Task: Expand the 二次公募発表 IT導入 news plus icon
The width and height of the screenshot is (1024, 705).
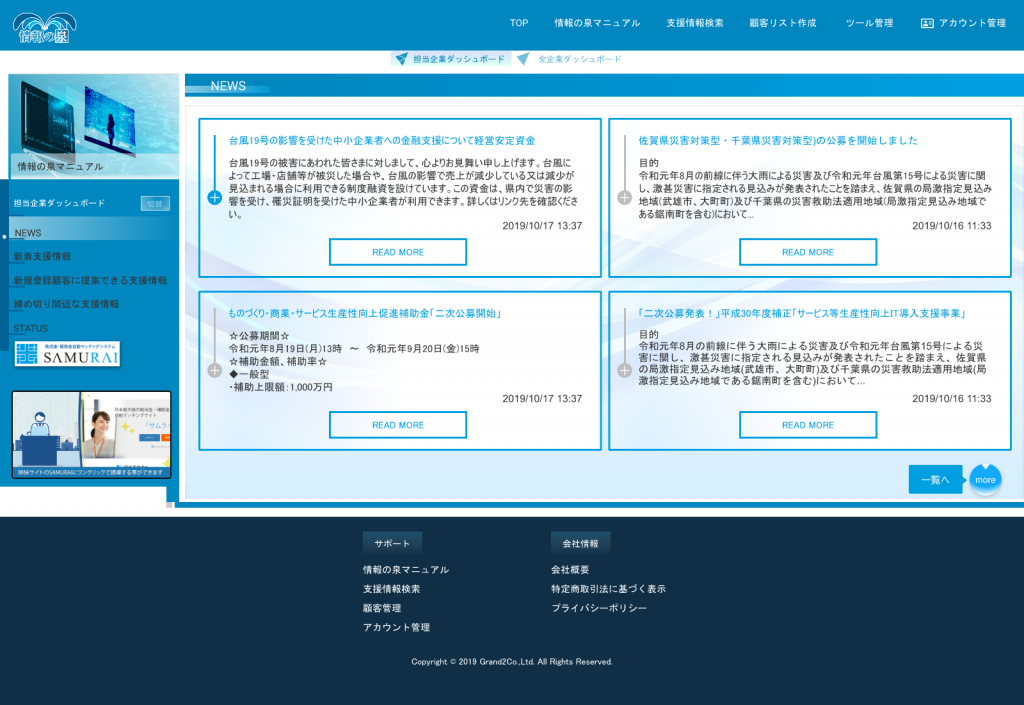Action: pyautogui.click(x=624, y=371)
